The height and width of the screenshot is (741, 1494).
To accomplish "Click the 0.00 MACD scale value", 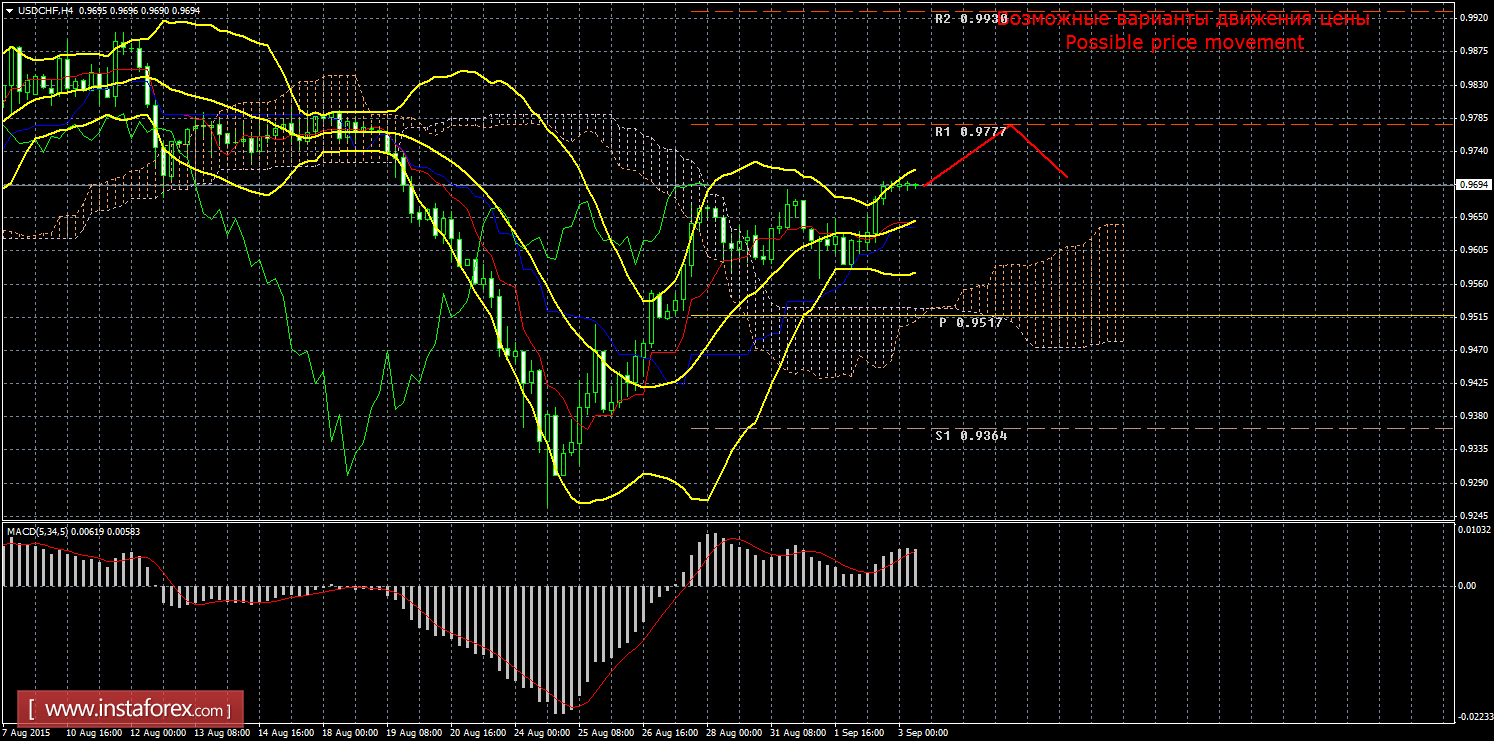I will [x=1466, y=586].
